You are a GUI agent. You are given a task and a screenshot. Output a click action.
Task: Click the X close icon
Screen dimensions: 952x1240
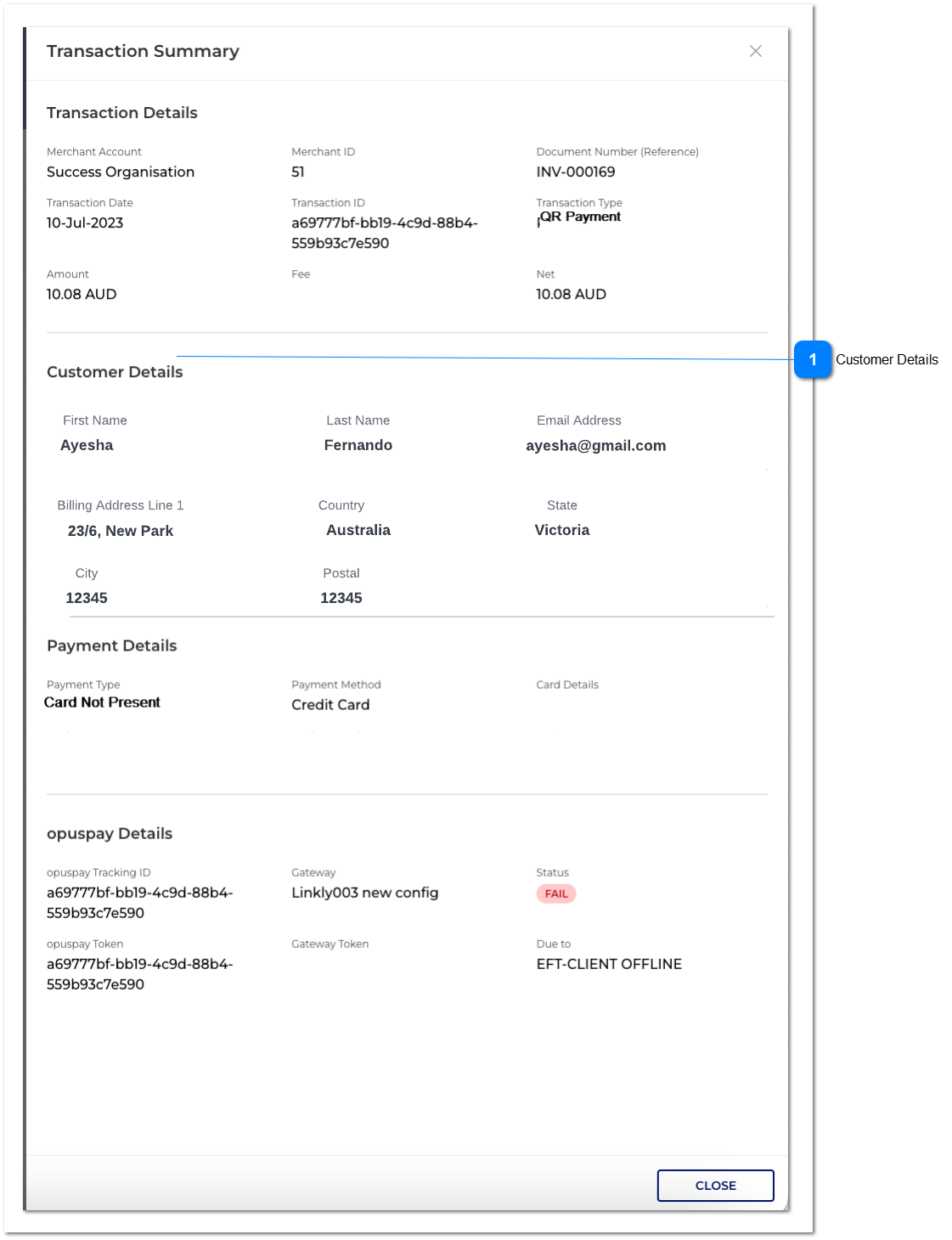756,51
